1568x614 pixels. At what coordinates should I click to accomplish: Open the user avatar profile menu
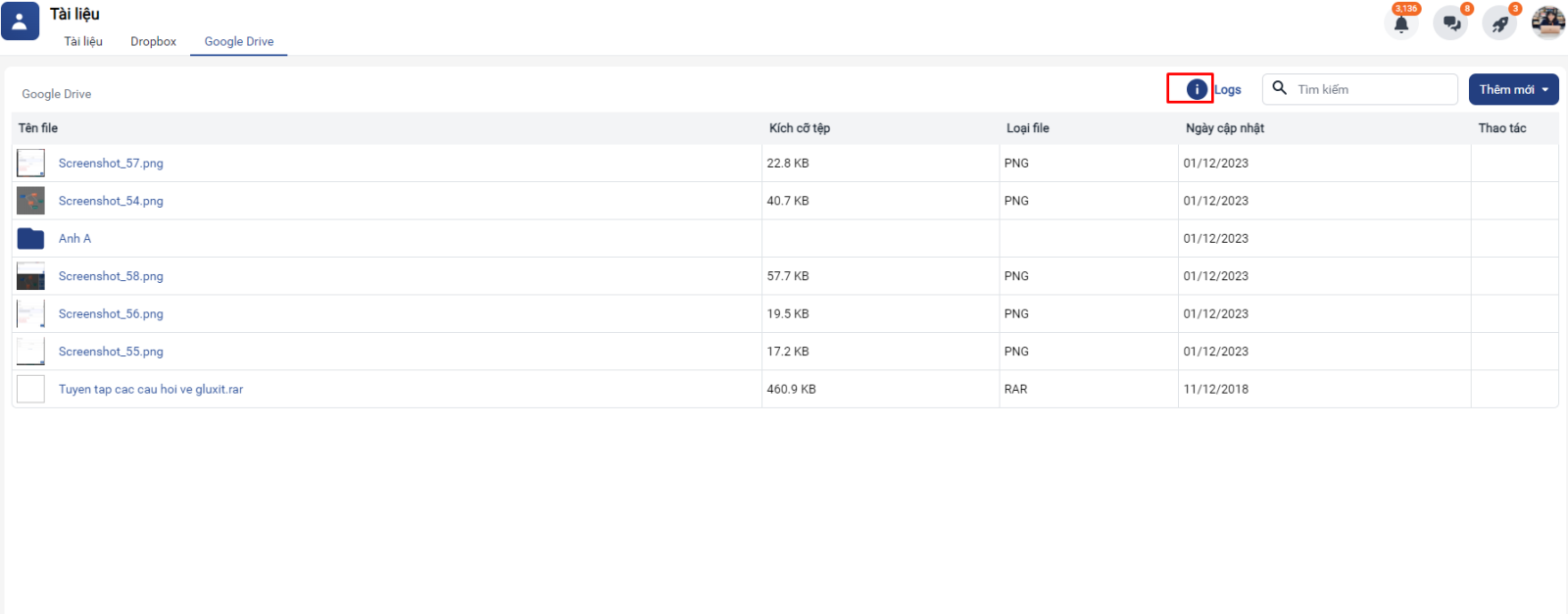1548,22
